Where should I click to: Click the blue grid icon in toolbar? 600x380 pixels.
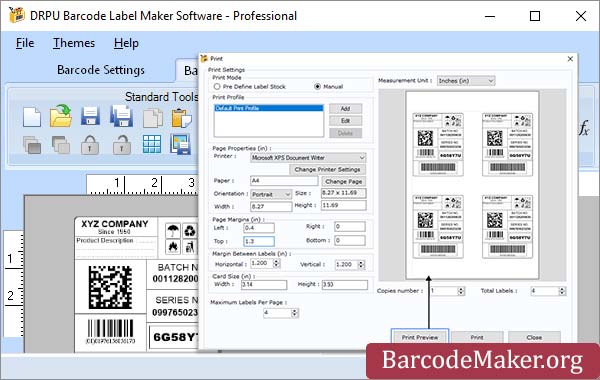click(x=152, y=144)
